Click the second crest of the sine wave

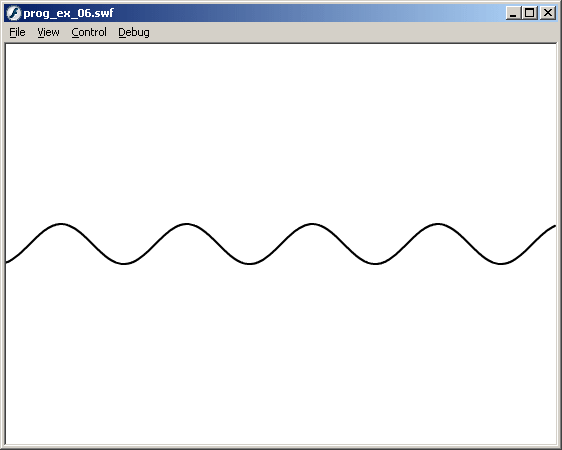(186, 224)
